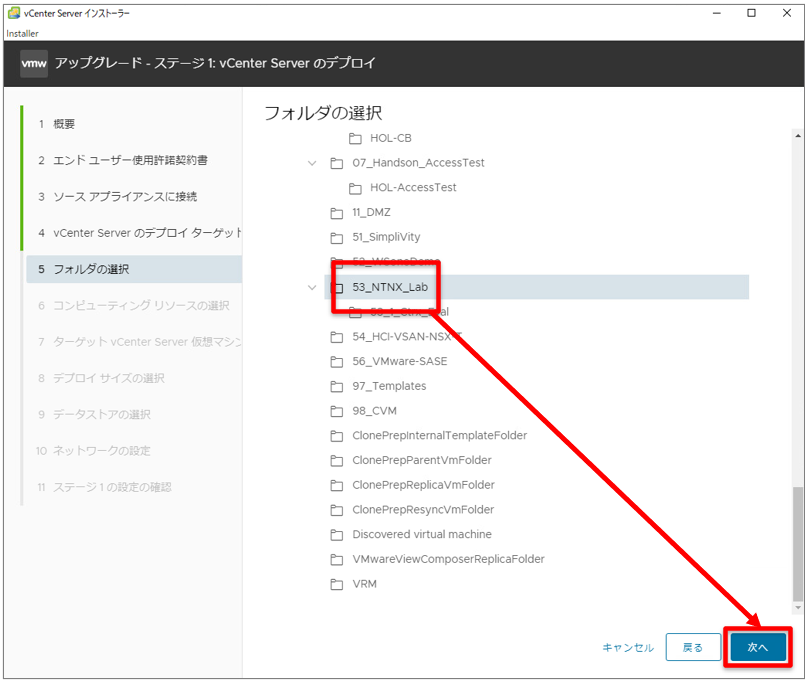Viewport: 808px width, 684px height.
Task: Click folder icon beside ClonePrepResyncVmFolder
Action: click(x=336, y=510)
